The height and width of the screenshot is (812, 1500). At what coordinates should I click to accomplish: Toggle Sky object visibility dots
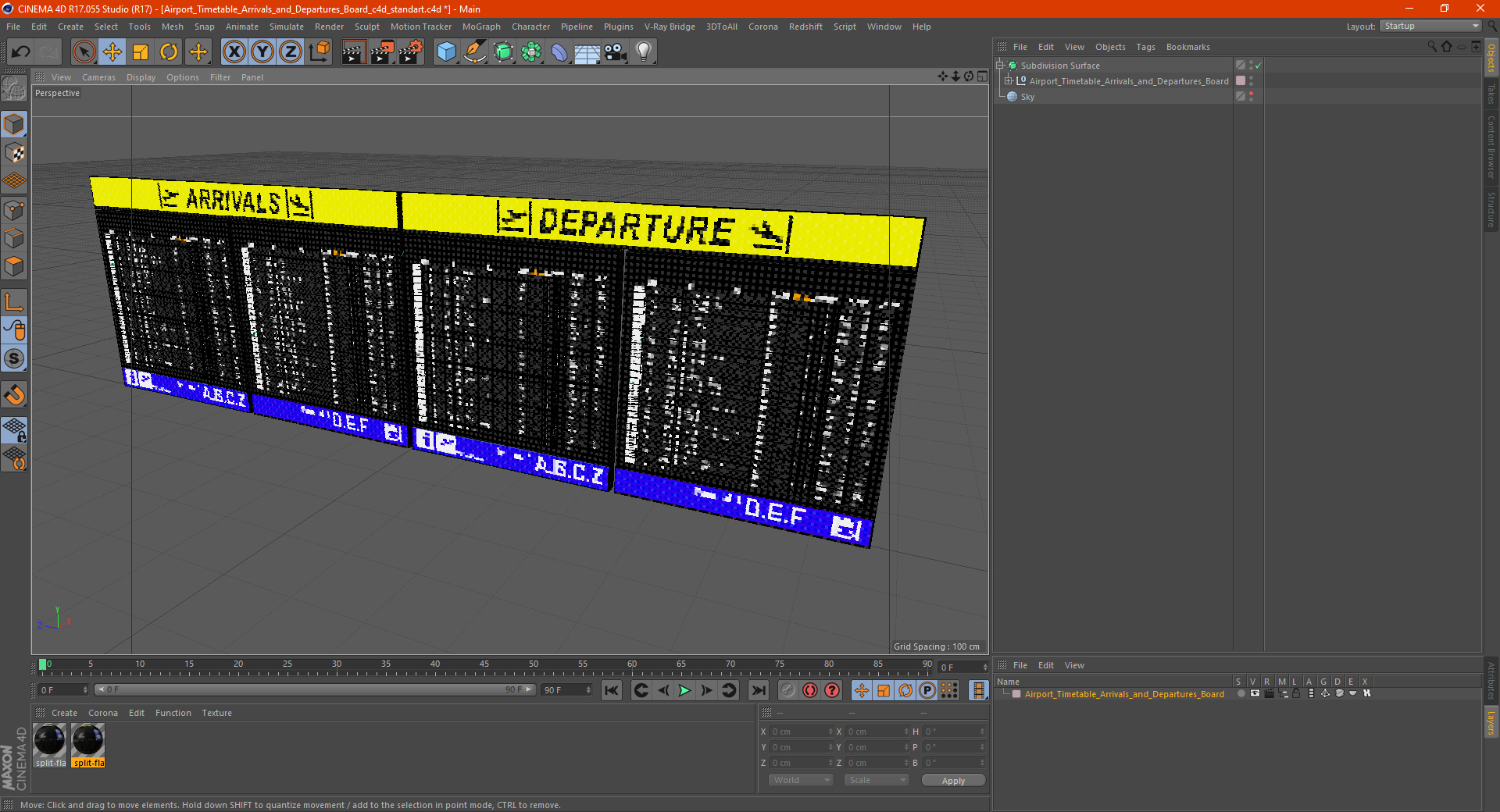click(1251, 97)
